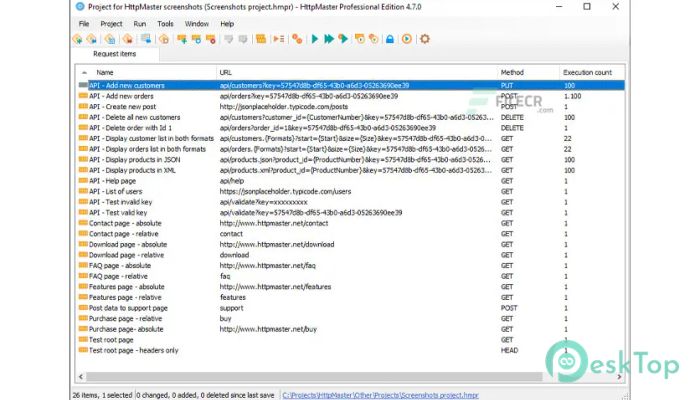The height and width of the screenshot is (400, 700).
Task: Select 'API - Display products in JSON' row
Action: 351,160
